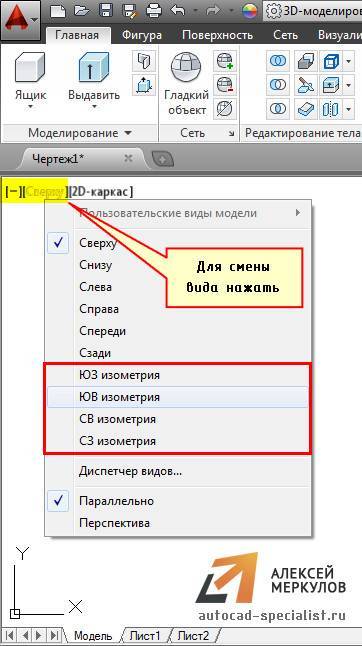Click the Slice icon in solid editing

point(305,86)
